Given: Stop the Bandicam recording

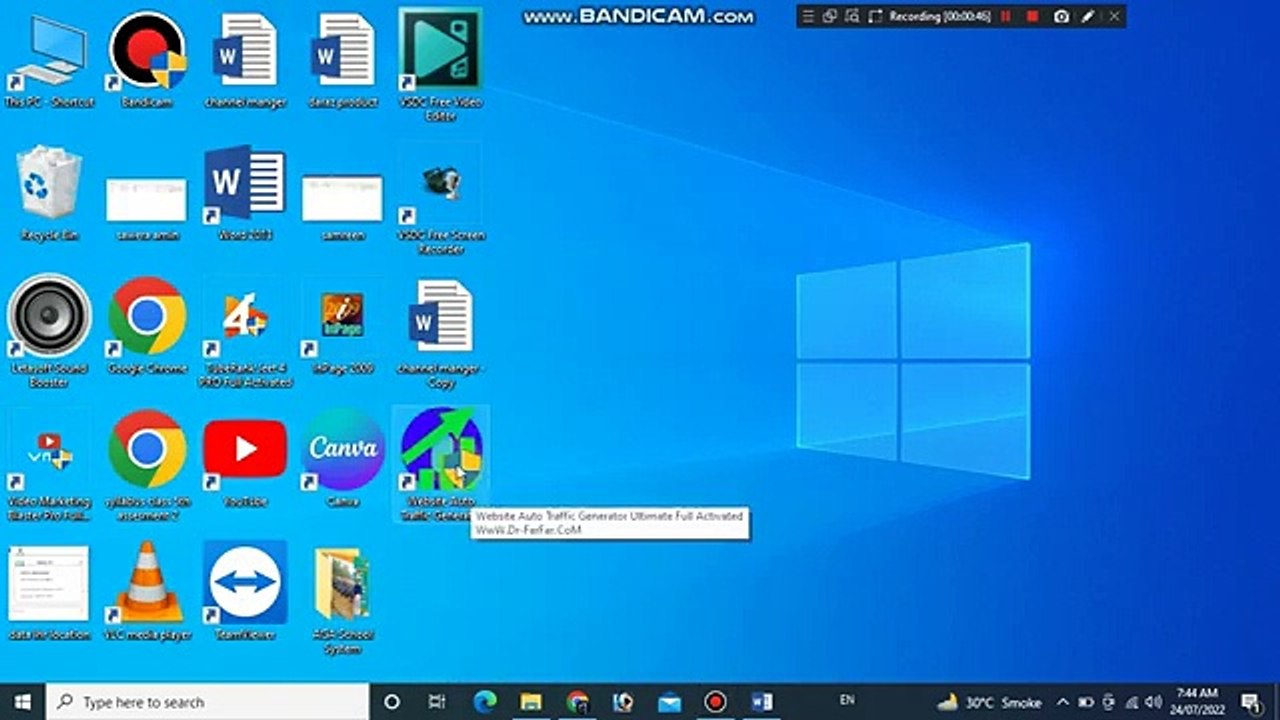Looking at the screenshot, I should click(x=1032, y=16).
